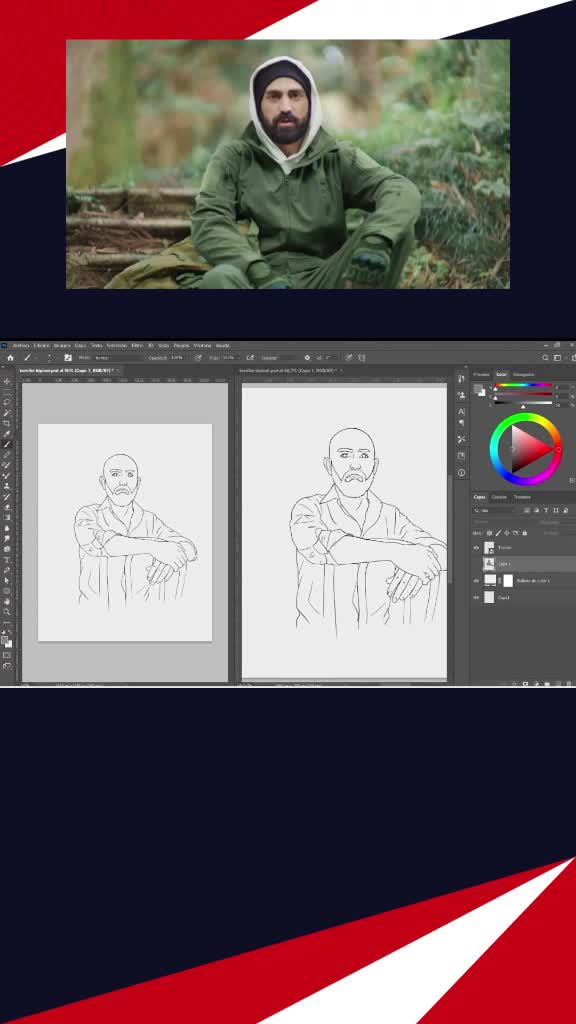The height and width of the screenshot is (1024, 576).
Task: Click the search icon at top right
Action: coord(545,358)
